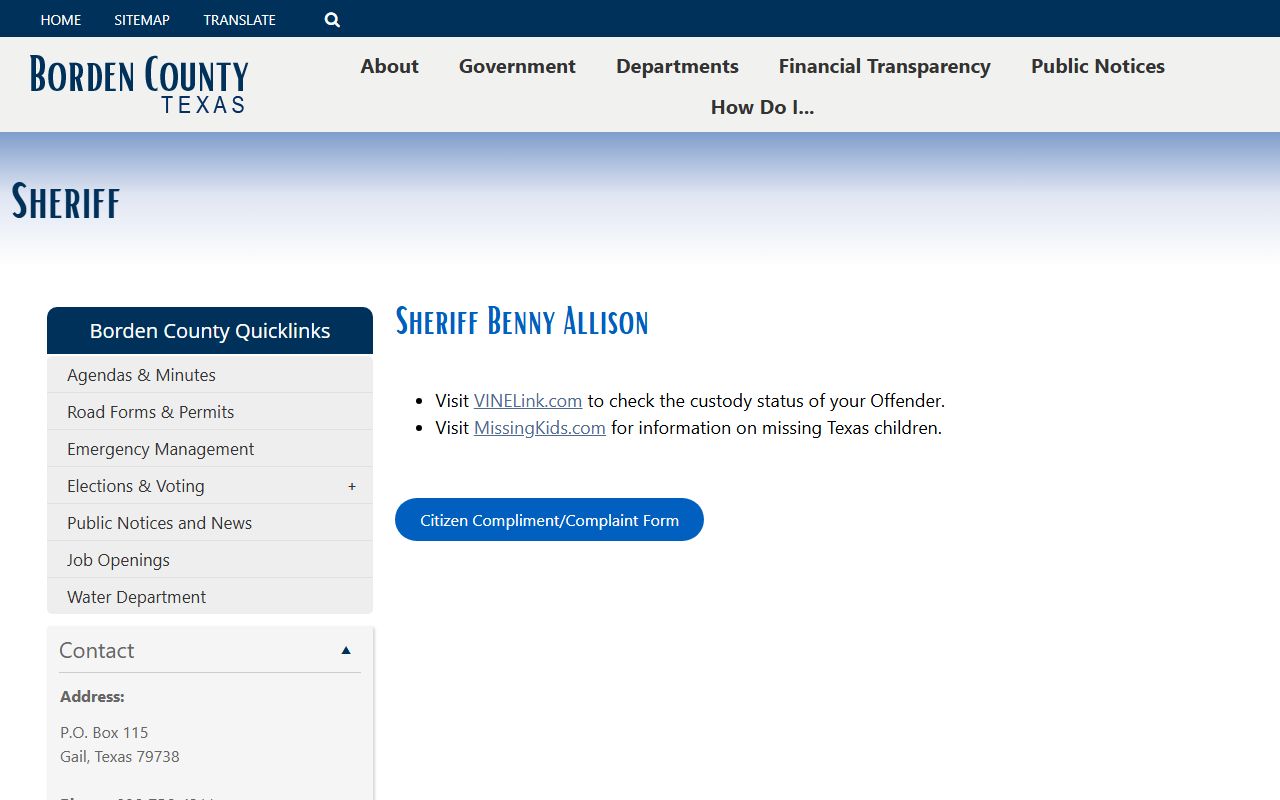Open the Financial Transparency menu
Screen dimensions: 1280x800
[x=885, y=66]
